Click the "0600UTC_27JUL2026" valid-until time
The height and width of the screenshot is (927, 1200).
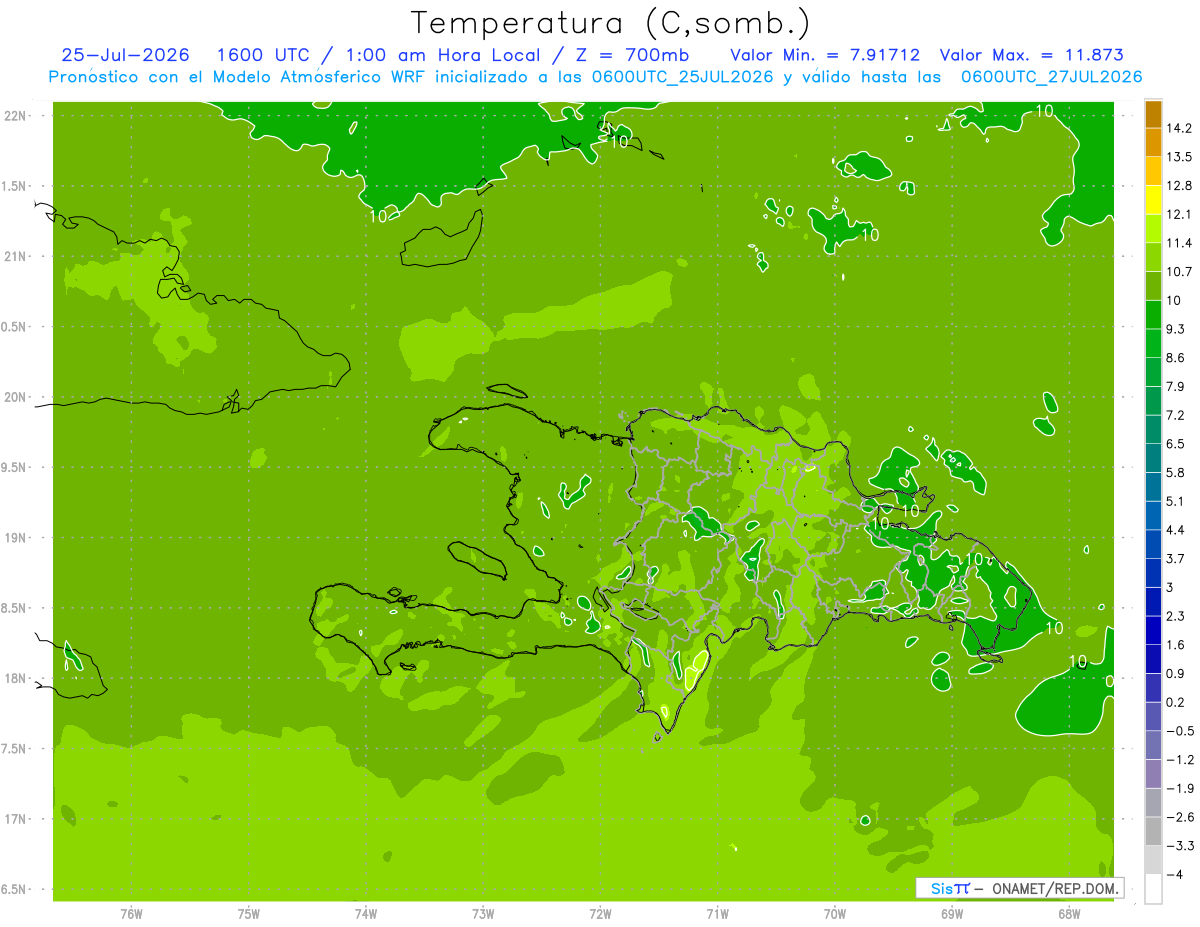coord(1051,77)
